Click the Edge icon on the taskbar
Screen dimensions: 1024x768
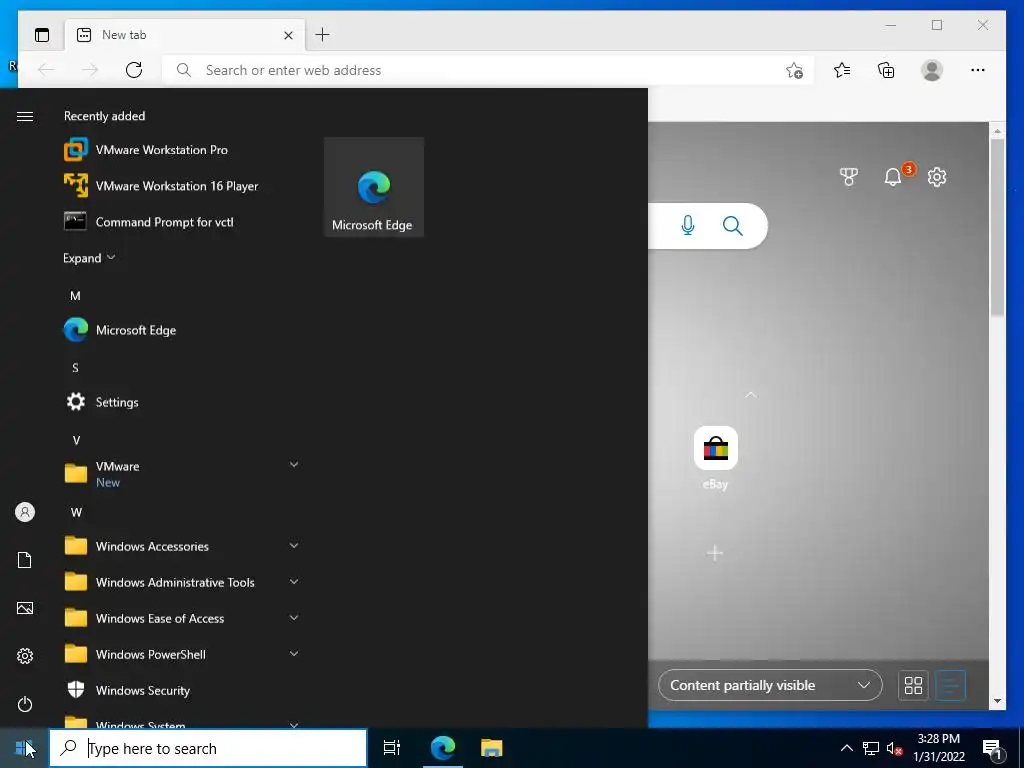(443, 748)
